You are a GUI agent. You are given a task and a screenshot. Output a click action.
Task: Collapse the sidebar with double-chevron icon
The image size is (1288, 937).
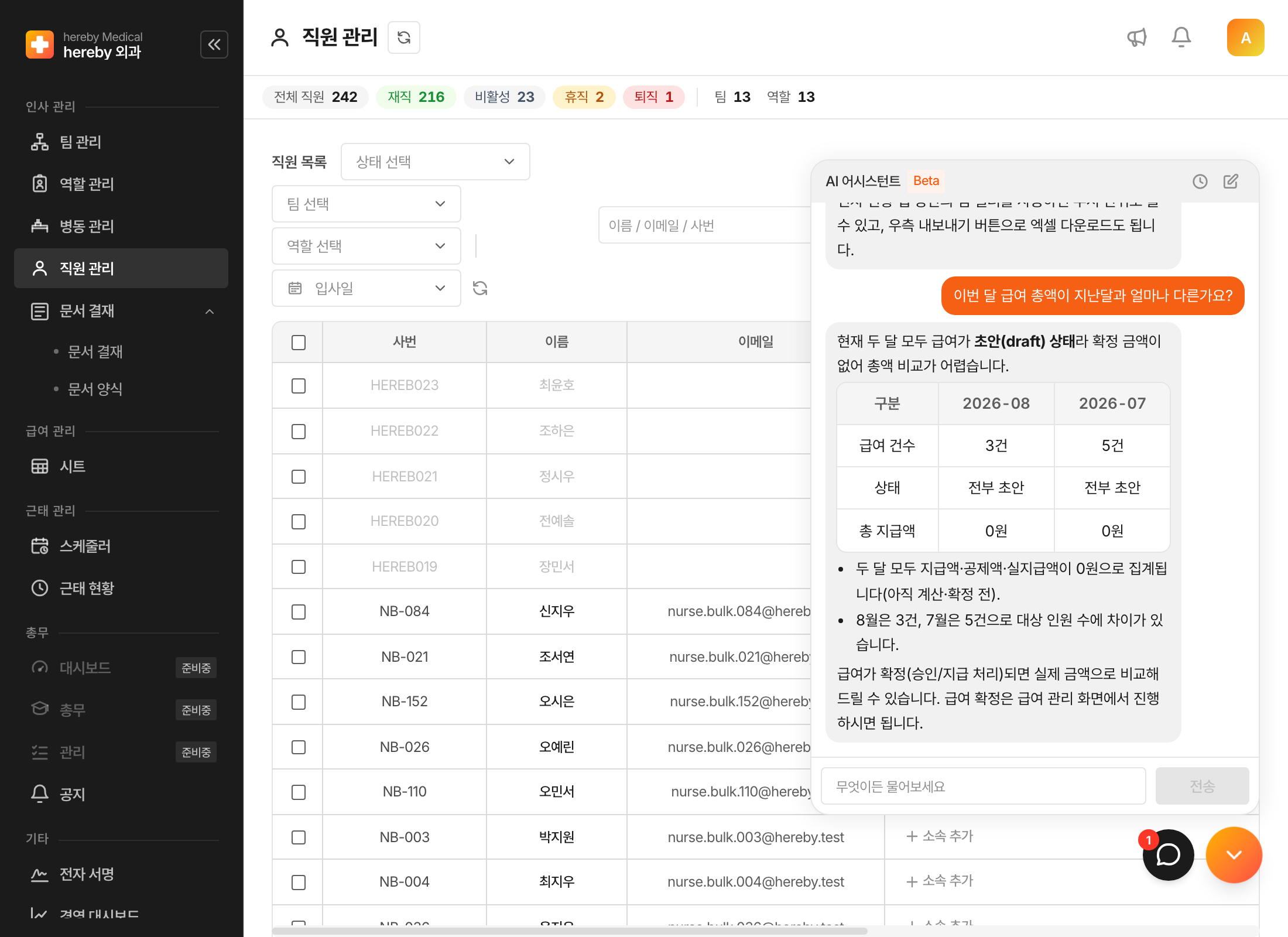tap(214, 45)
